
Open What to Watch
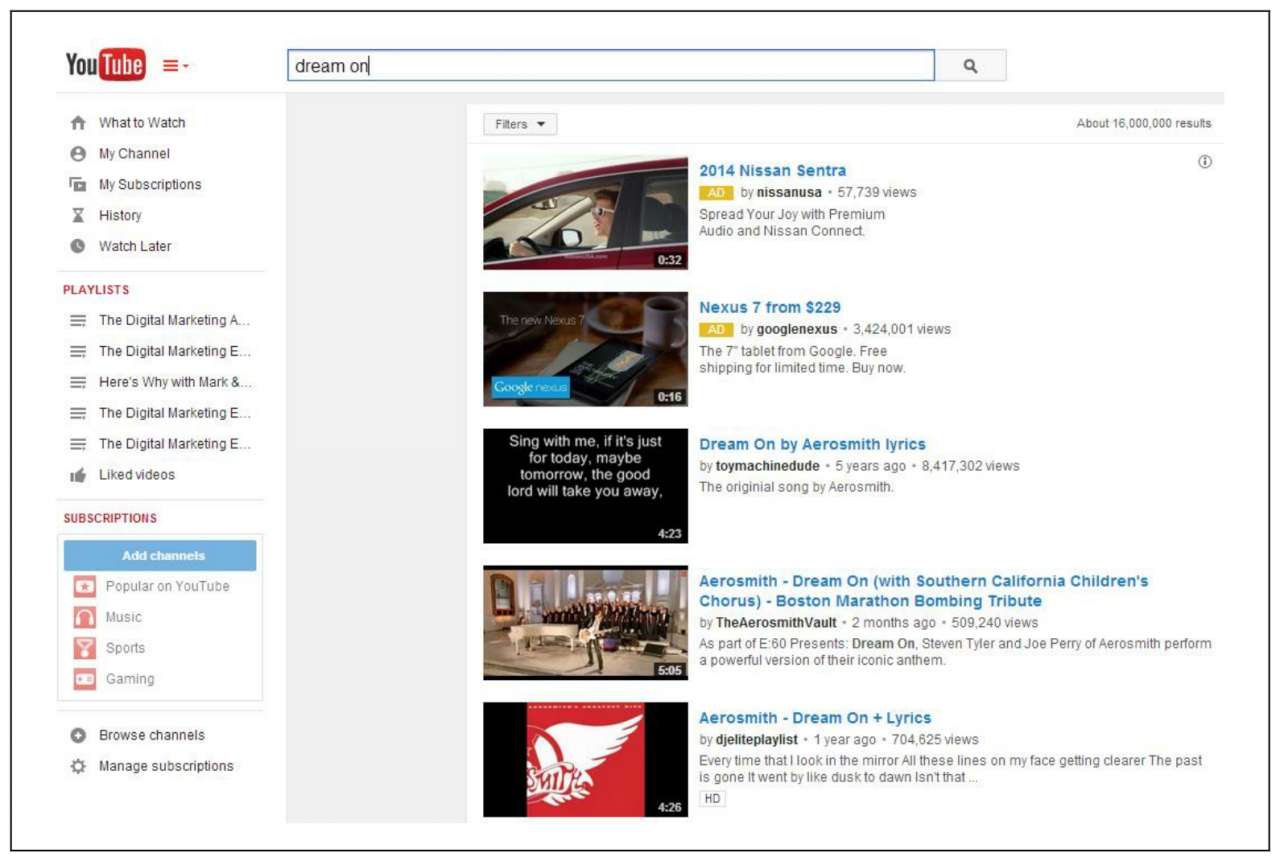coord(142,123)
